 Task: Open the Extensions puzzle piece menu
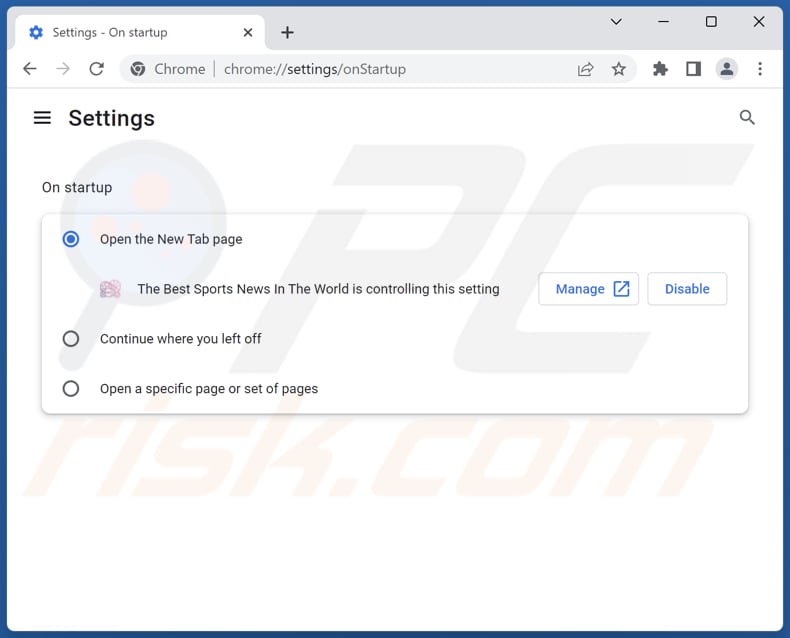tap(660, 69)
